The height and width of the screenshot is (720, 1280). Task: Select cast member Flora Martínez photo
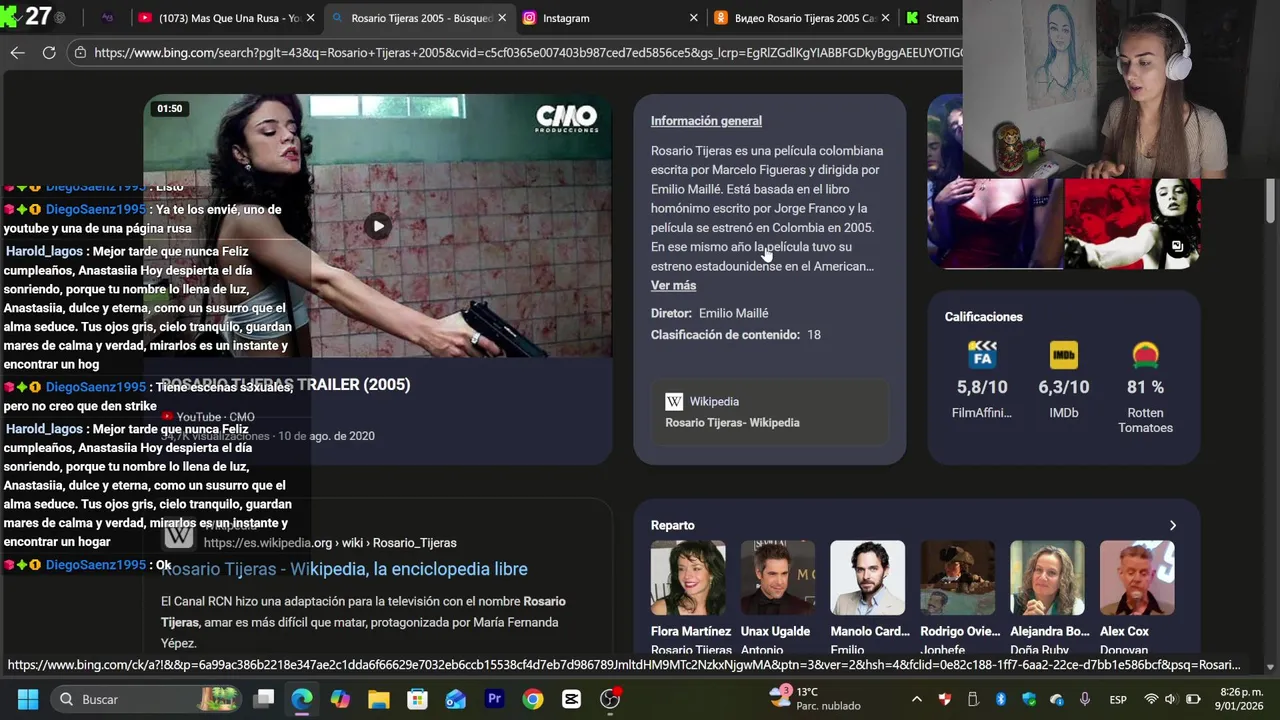(688, 578)
